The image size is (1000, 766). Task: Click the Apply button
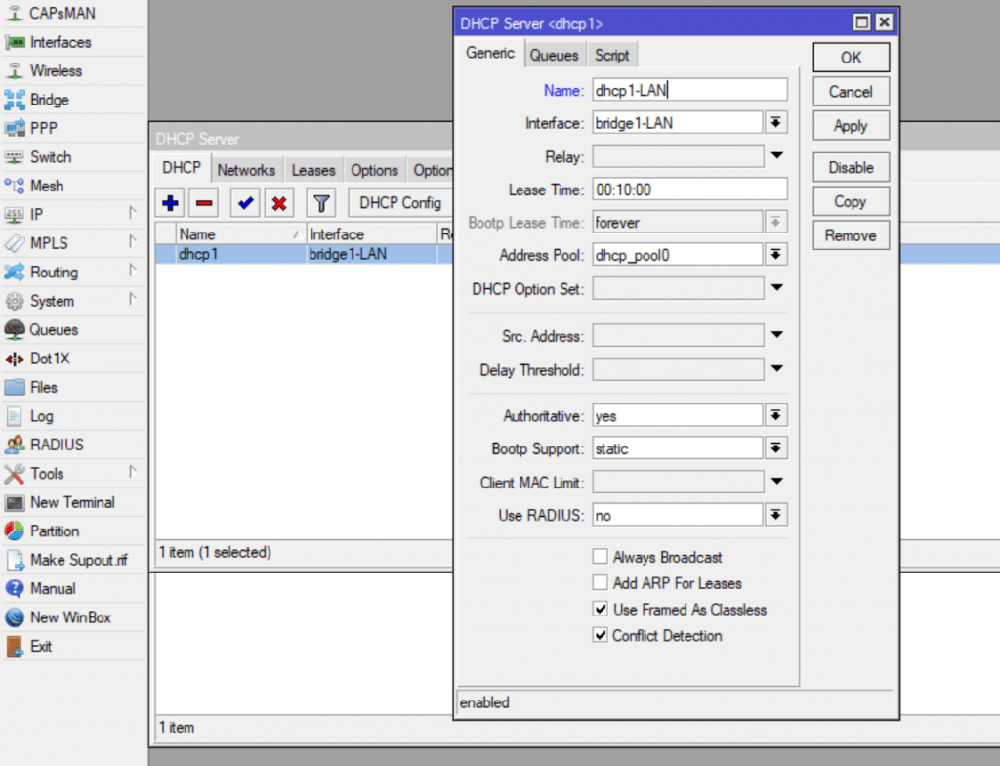(x=851, y=126)
